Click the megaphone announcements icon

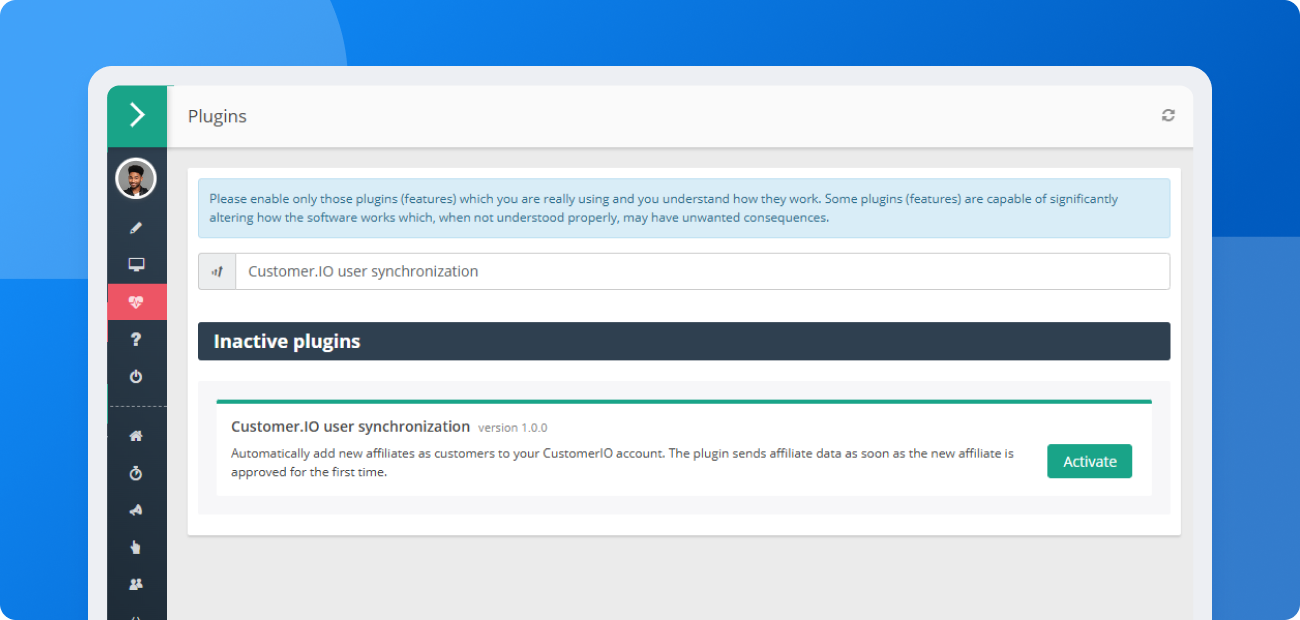pyautogui.click(x=136, y=509)
